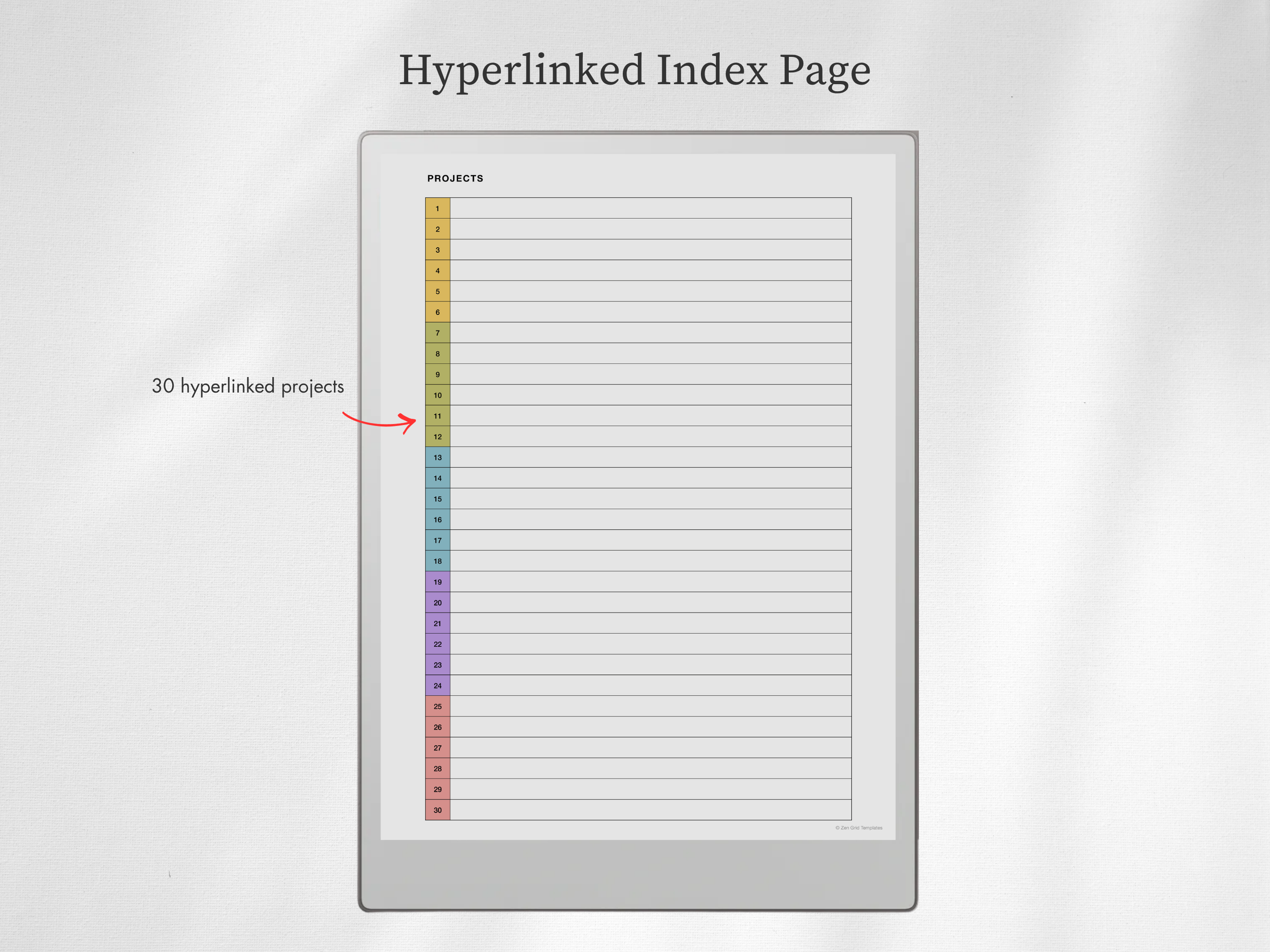Go to blue project tab 17
The image size is (1270, 952).
[x=437, y=540]
